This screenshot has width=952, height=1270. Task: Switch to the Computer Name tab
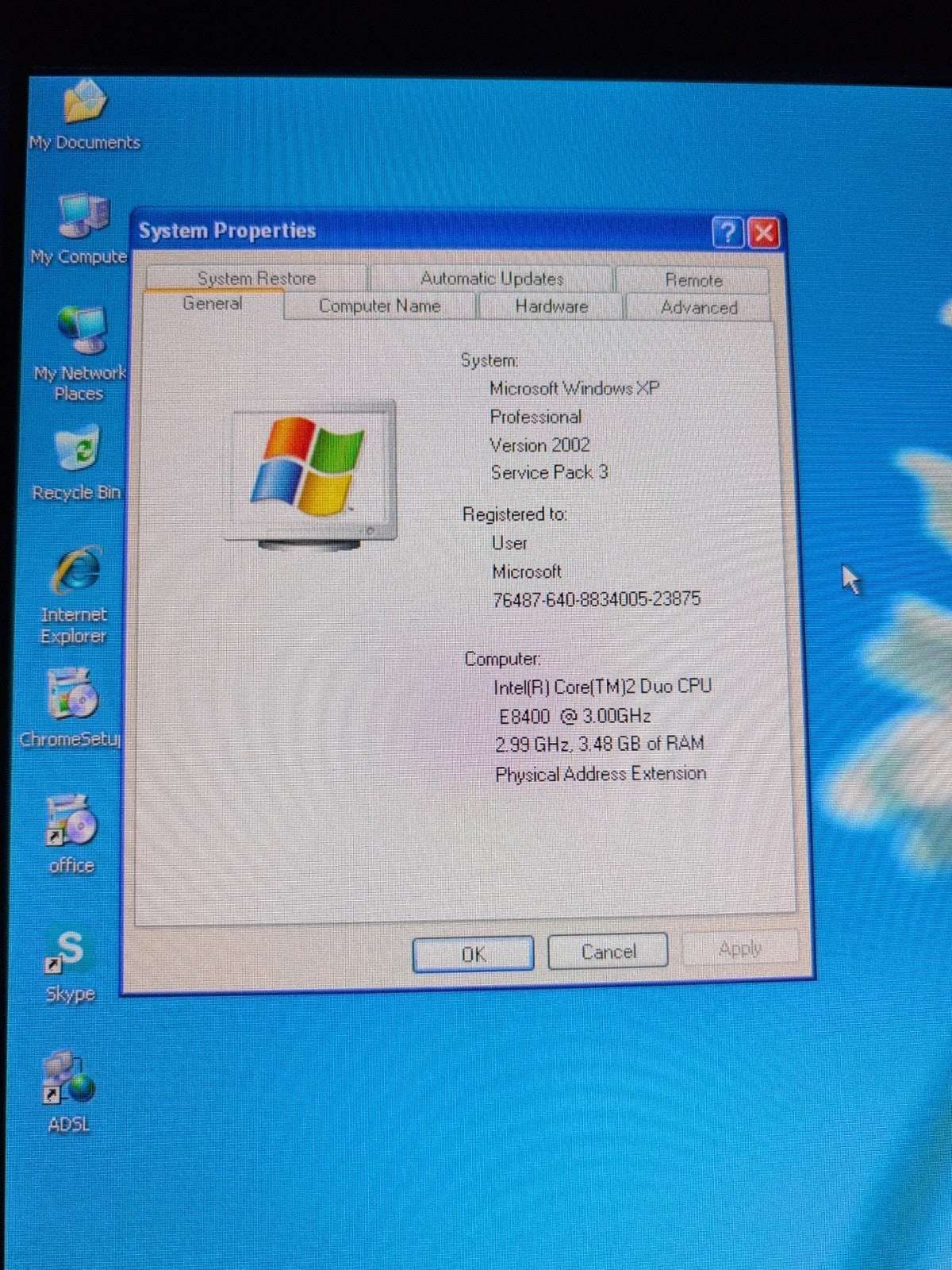click(379, 306)
